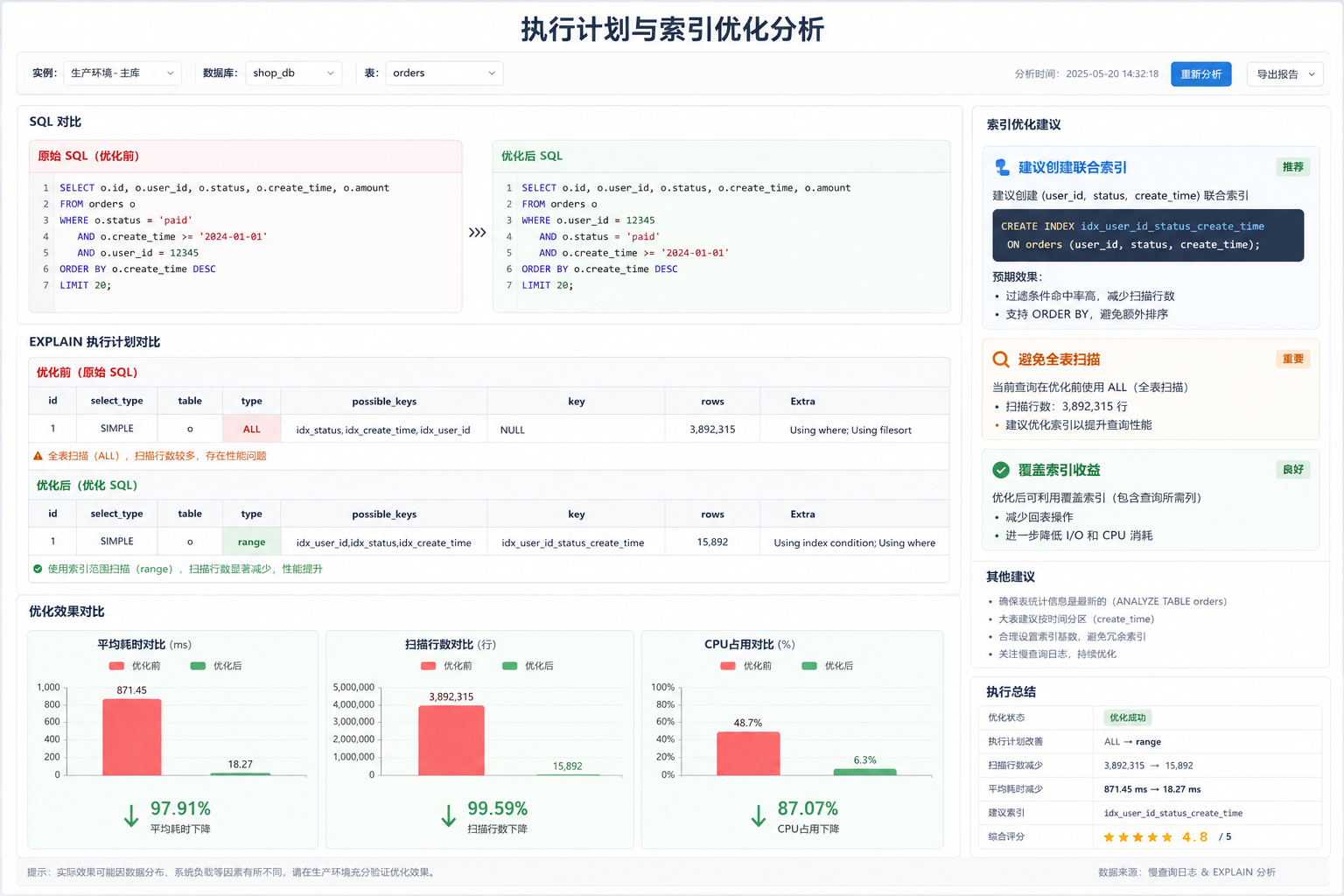Click the star rating icons in 综合评分
The width and height of the screenshot is (1344, 896).
tap(1137, 837)
